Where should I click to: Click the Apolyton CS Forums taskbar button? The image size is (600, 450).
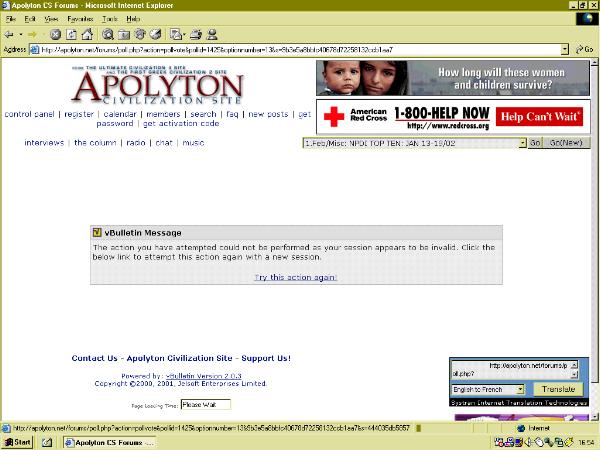pos(109,442)
